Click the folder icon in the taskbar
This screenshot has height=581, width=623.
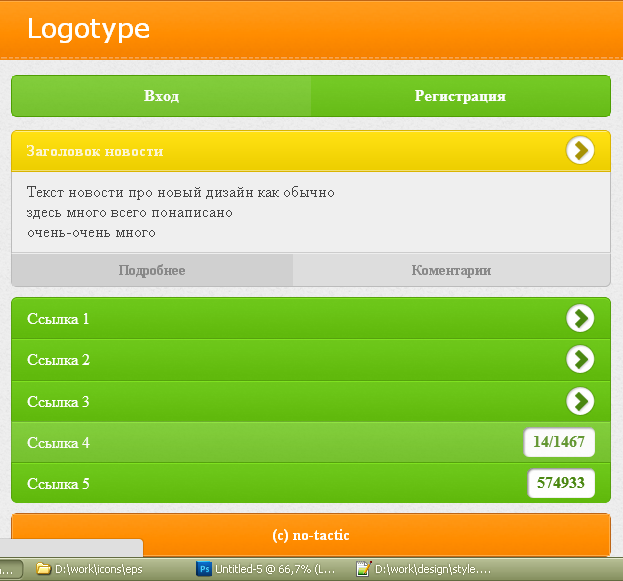click(x=43, y=569)
